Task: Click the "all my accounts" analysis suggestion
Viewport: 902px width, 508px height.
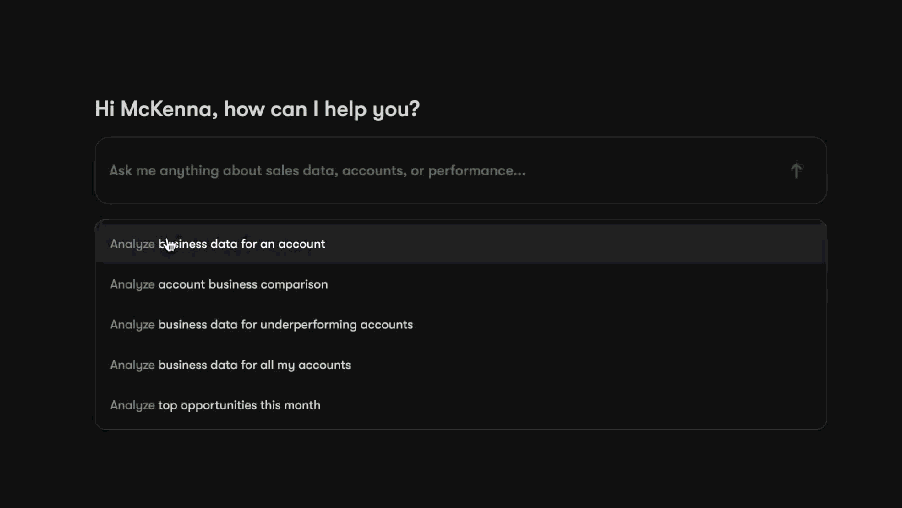Action: (x=230, y=365)
